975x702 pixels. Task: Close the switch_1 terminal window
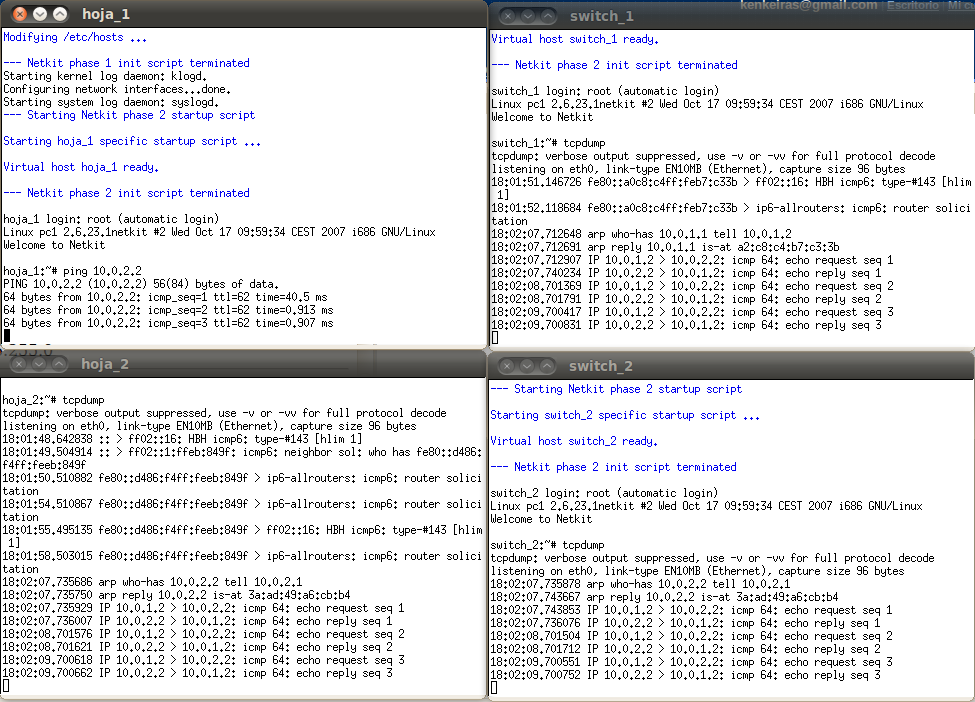click(x=508, y=16)
